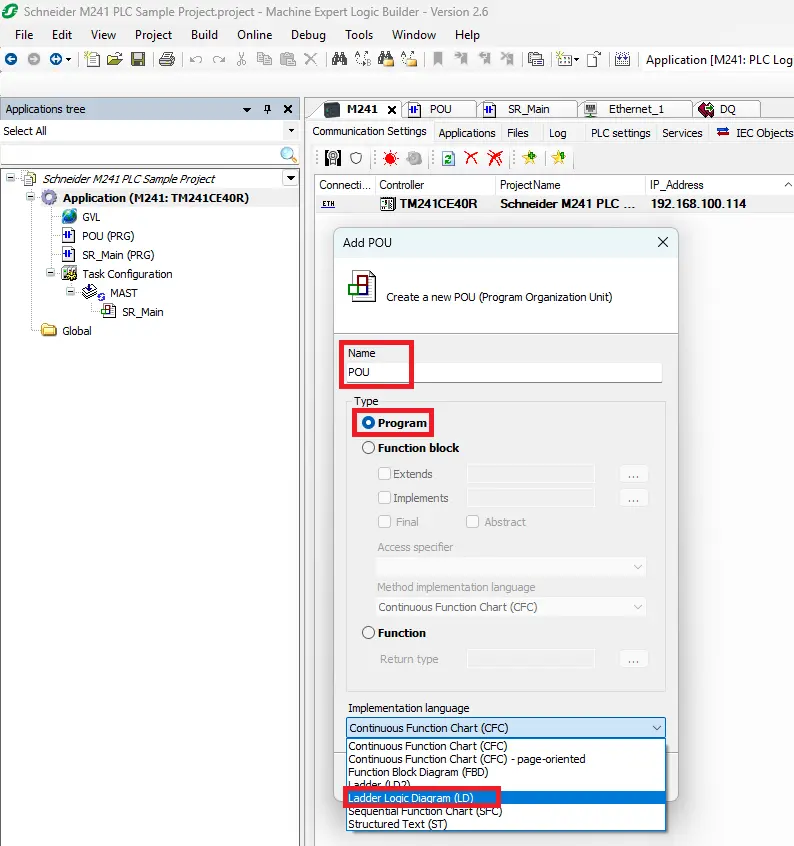
Task: Switch to the Ethernet_1 tab
Action: pyautogui.click(x=635, y=109)
